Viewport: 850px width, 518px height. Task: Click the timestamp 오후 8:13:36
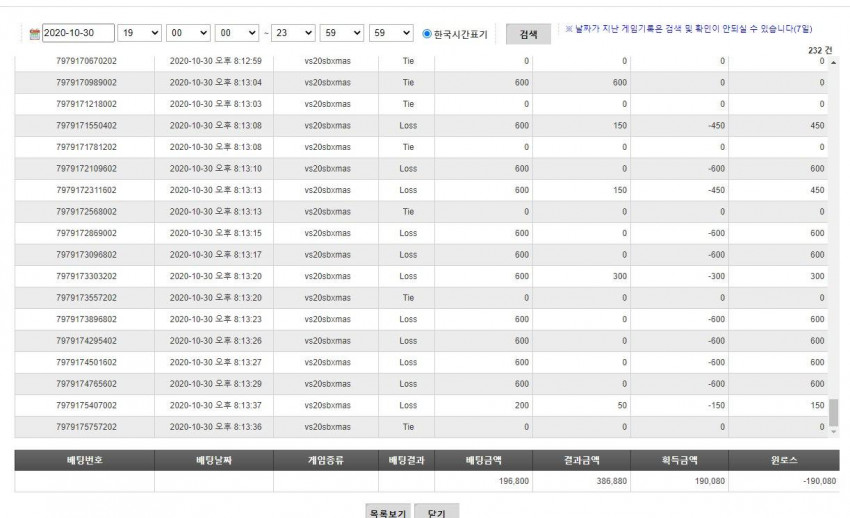239,427
